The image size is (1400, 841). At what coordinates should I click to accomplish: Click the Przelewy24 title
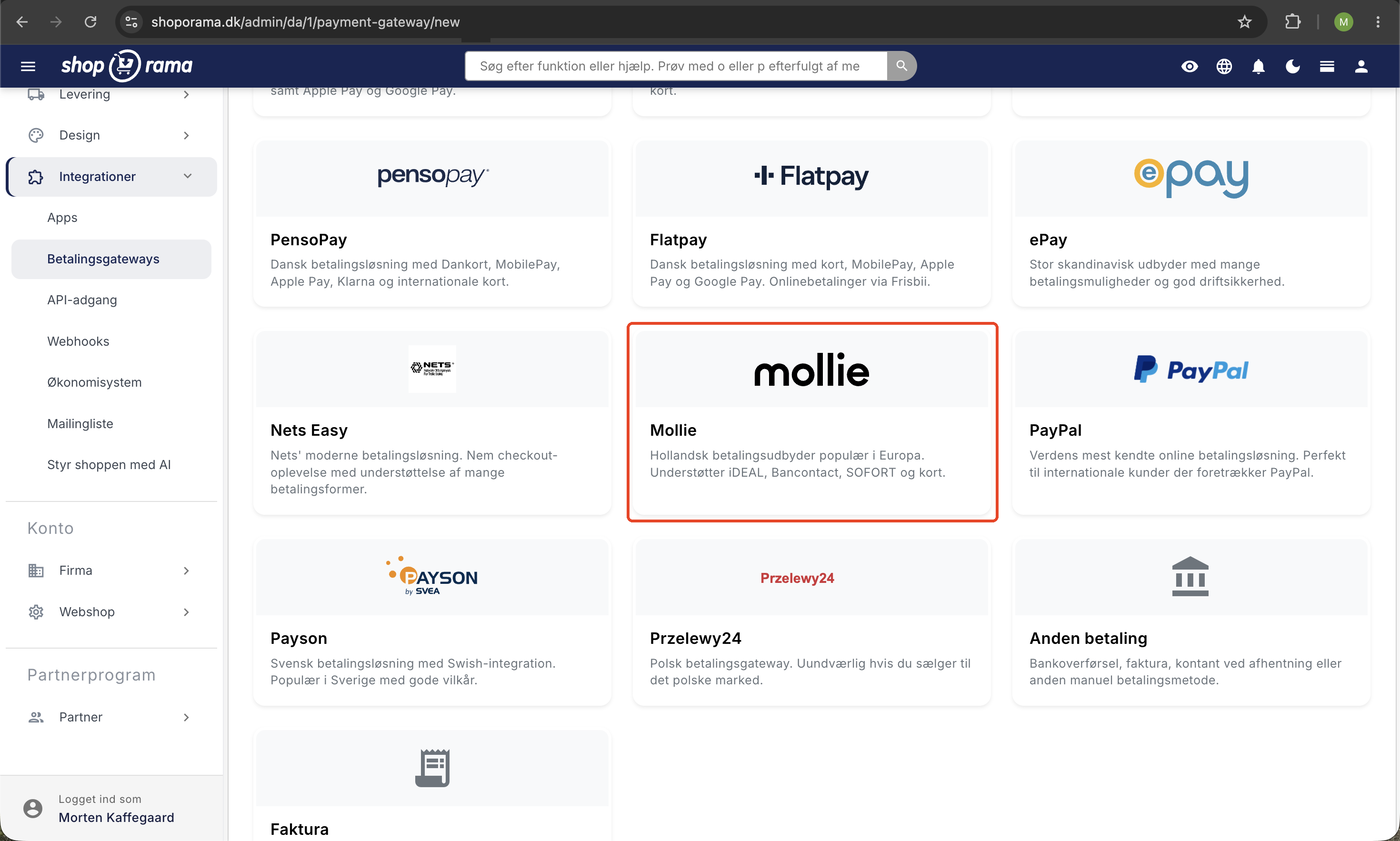coord(695,638)
